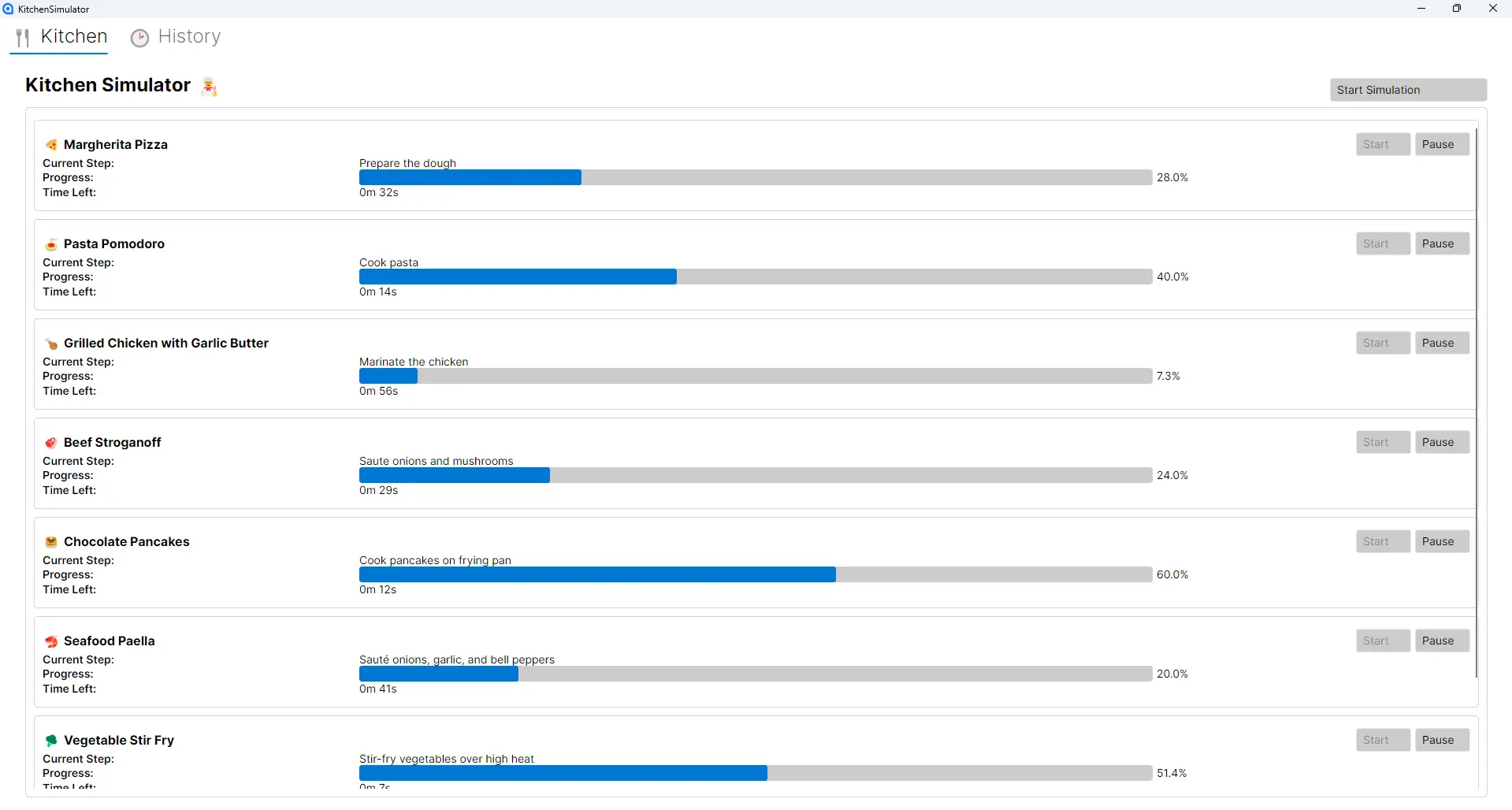
Task: Pause the Vegetable Stir Fry recipe
Action: coord(1441,741)
